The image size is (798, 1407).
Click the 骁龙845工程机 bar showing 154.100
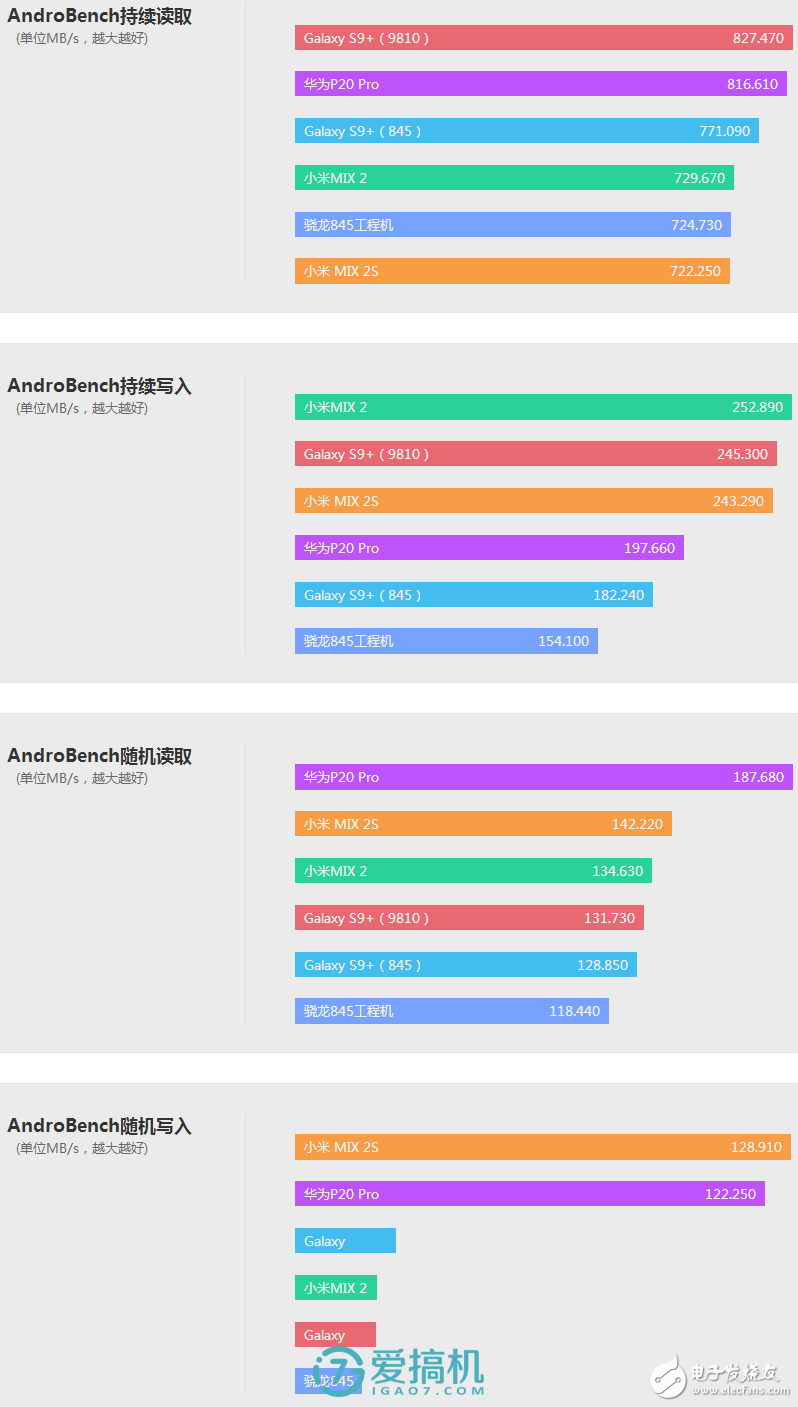(x=446, y=641)
